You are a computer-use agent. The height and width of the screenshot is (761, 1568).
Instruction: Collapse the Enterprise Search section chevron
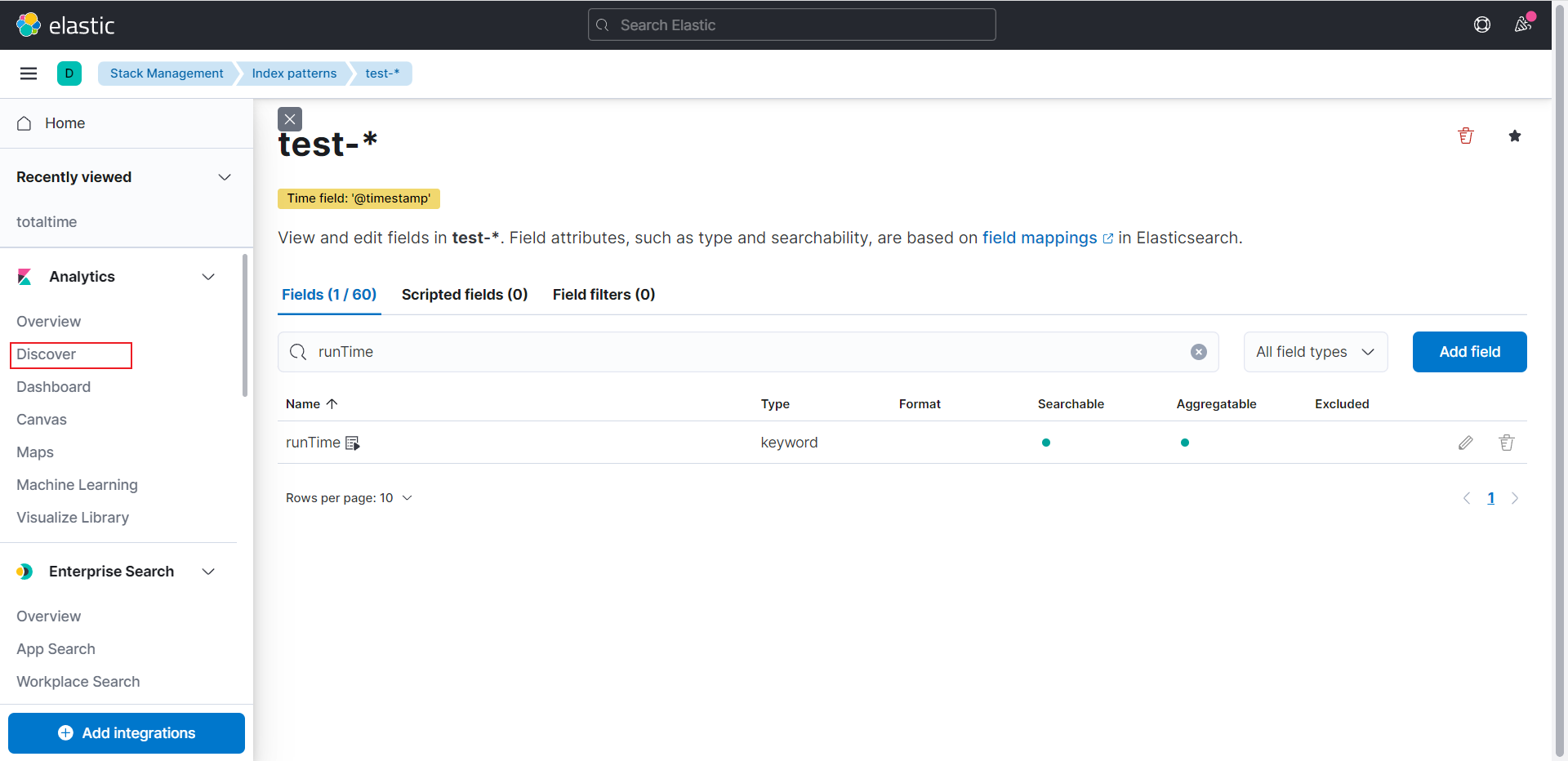tap(208, 572)
